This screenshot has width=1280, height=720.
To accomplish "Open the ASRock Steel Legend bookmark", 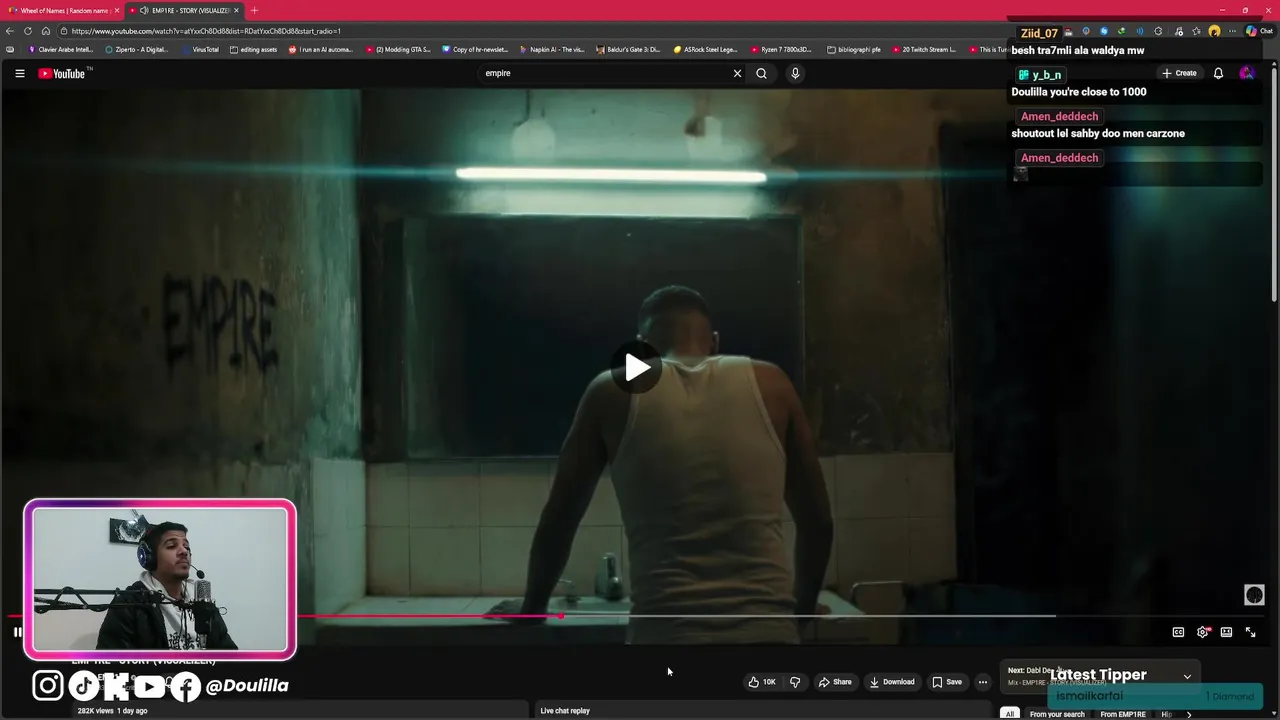I will [706, 49].
